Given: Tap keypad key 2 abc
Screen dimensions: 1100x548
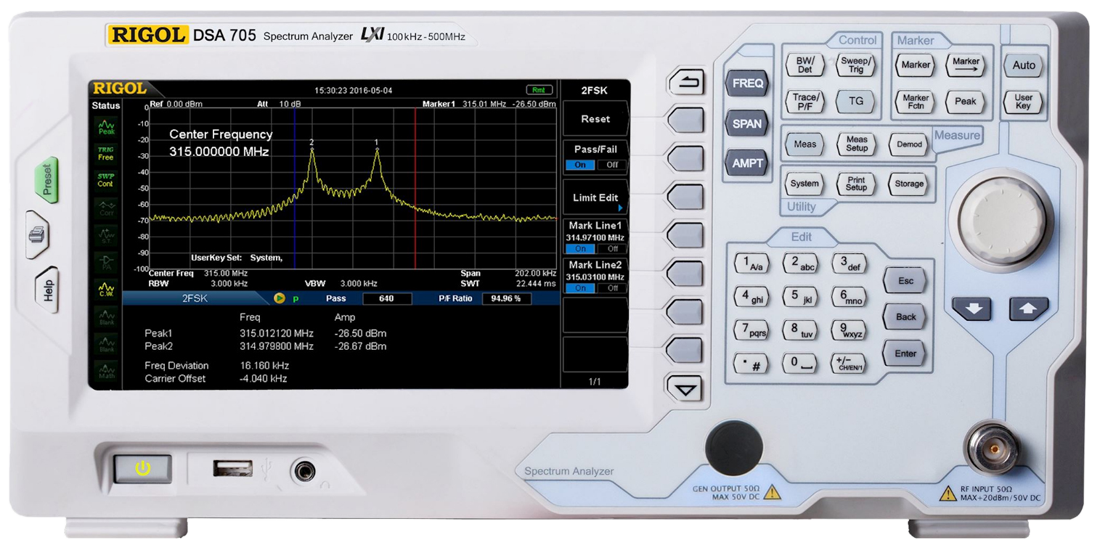Looking at the screenshot, I should pyautogui.click(x=800, y=264).
